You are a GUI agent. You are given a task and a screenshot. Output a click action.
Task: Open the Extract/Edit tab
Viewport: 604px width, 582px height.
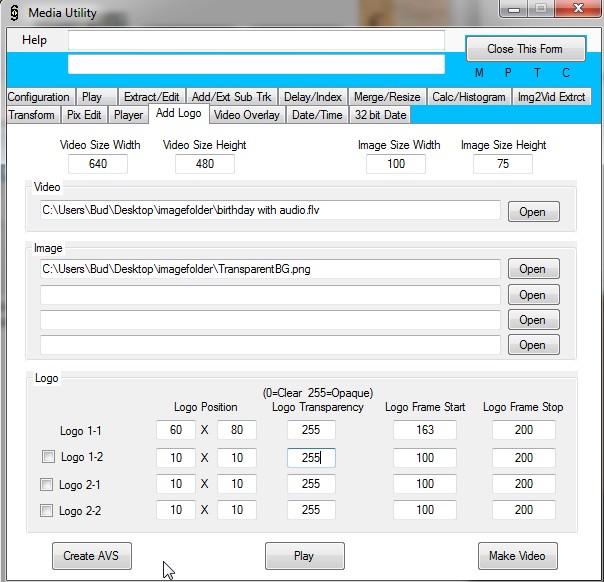(x=152, y=97)
